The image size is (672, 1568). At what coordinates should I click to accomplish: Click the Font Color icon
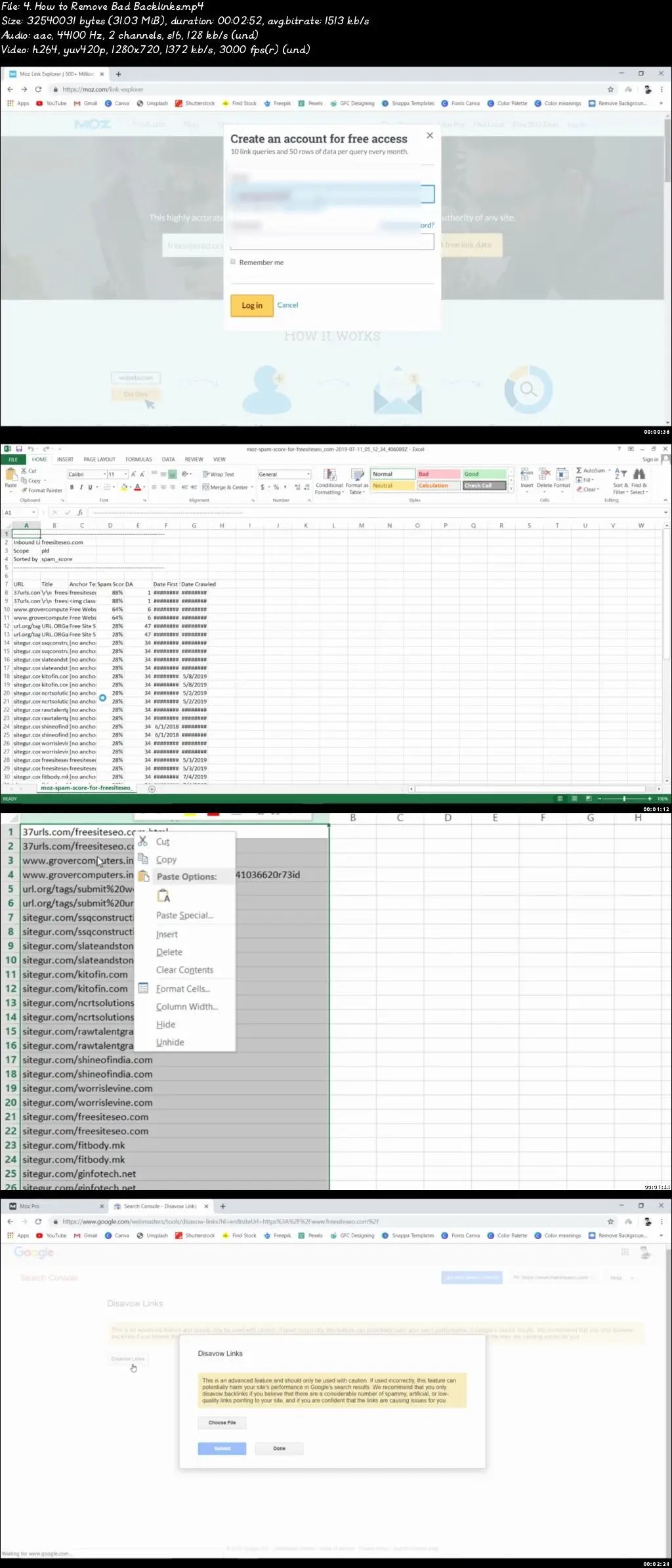(x=137, y=487)
